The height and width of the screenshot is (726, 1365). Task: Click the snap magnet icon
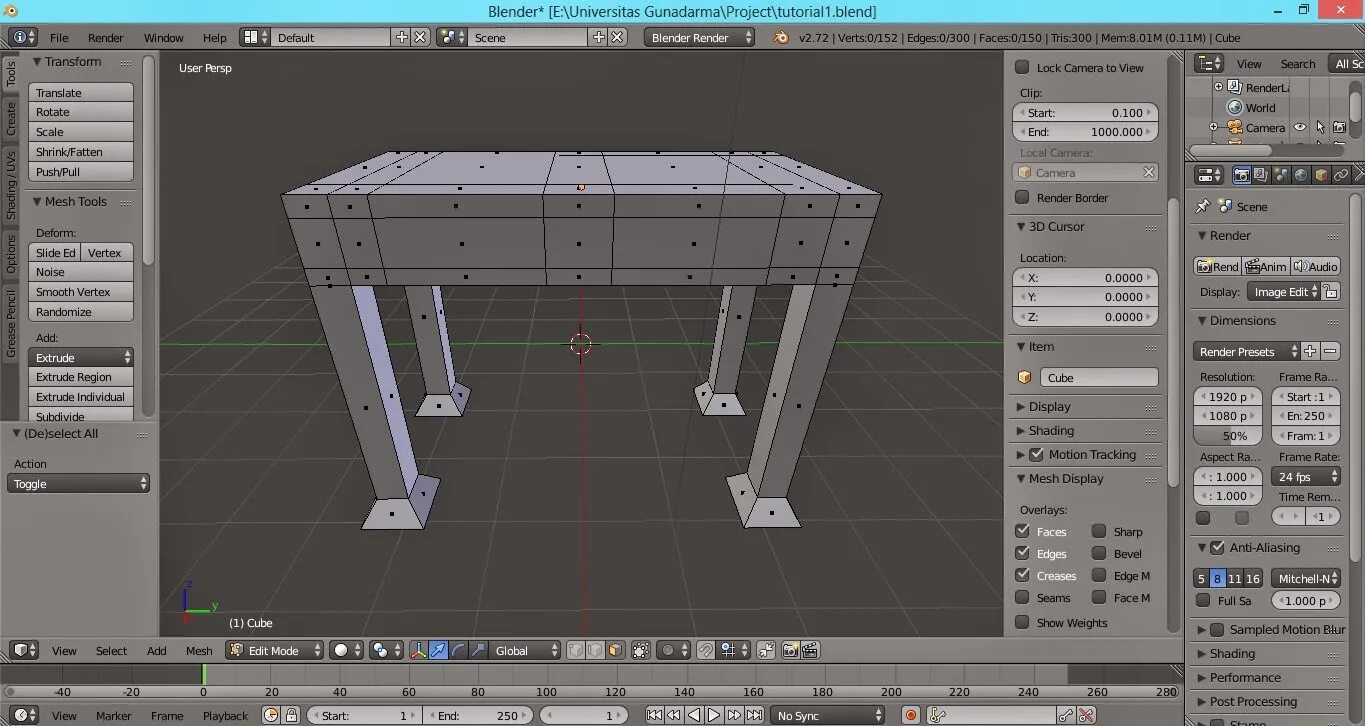click(706, 650)
